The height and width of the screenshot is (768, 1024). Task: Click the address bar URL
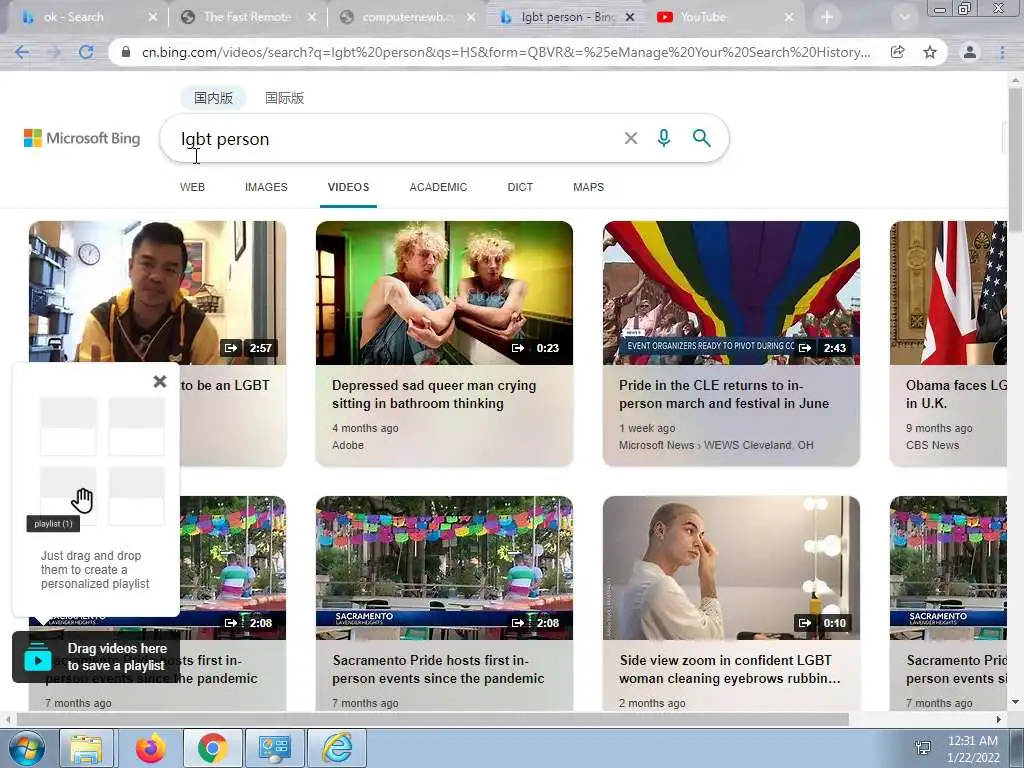(506, 52)
